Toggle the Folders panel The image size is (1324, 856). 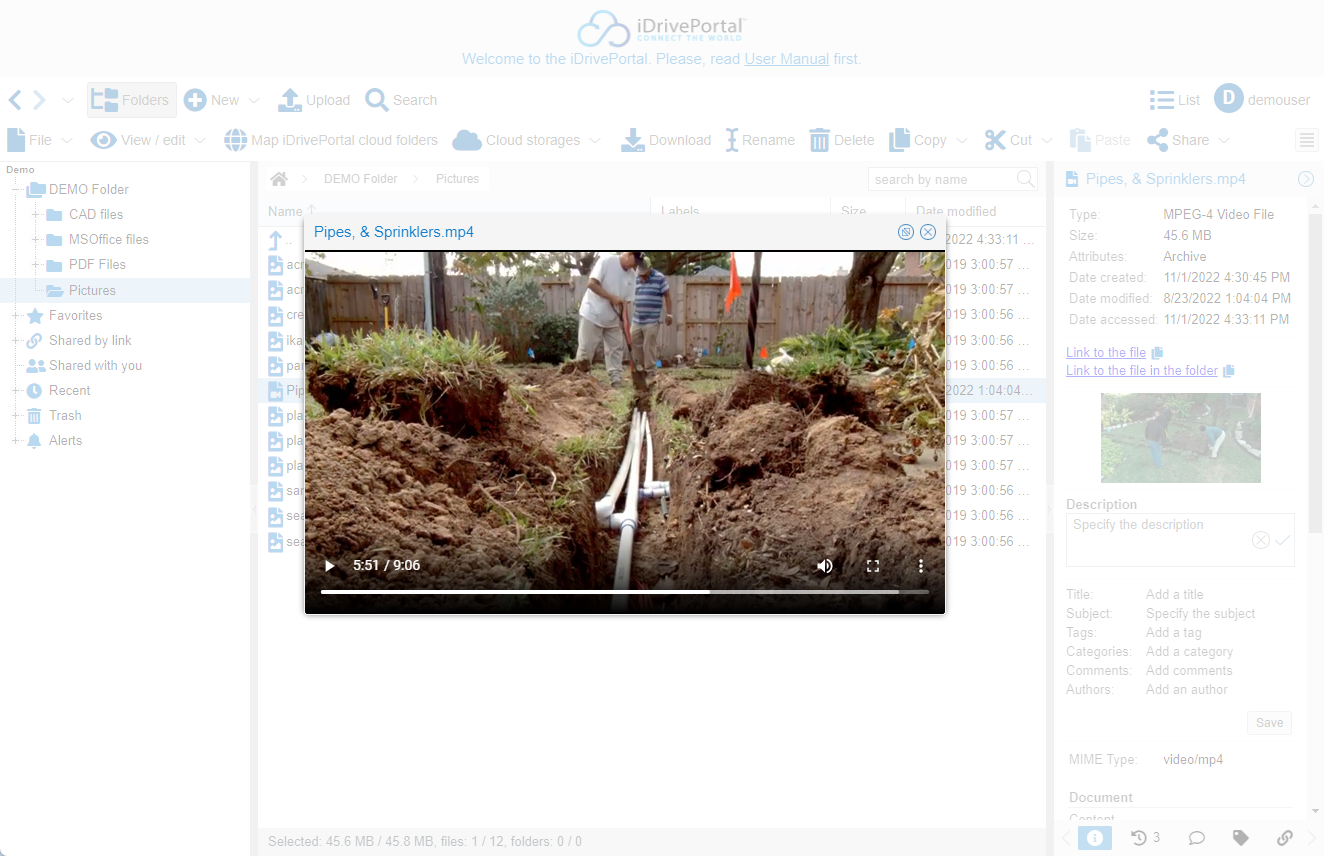[x=132, y=100]
